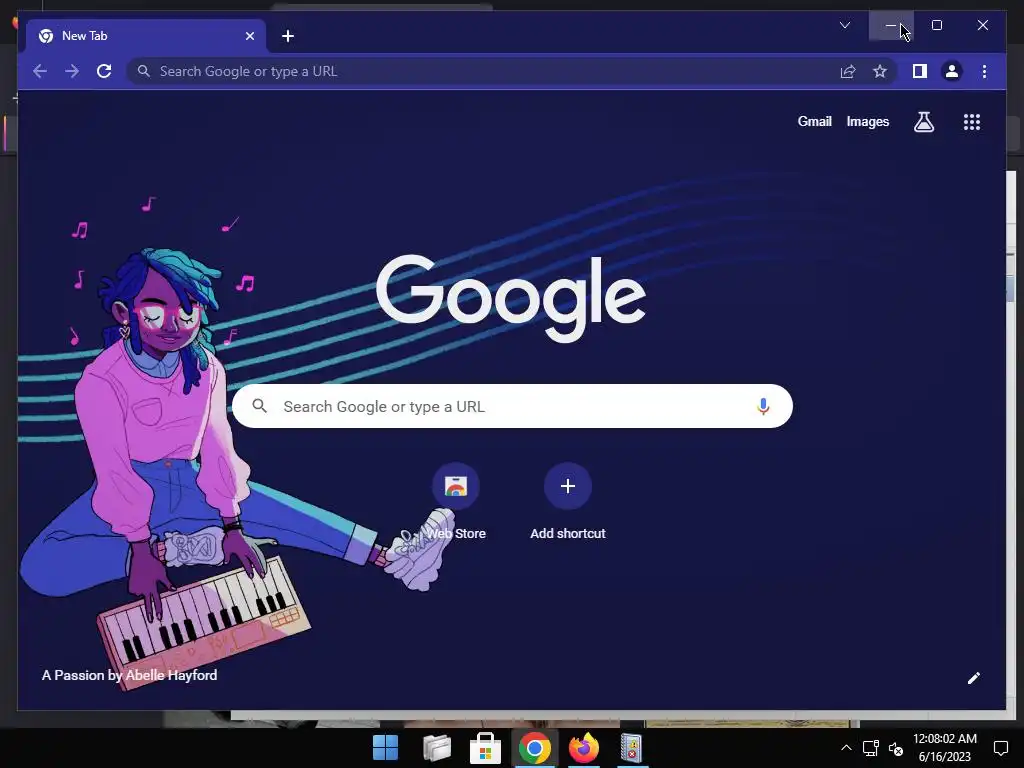This screenshot has width=1024, height=768.
Task: Minimize the Chrome window
Action: [891, 25]
